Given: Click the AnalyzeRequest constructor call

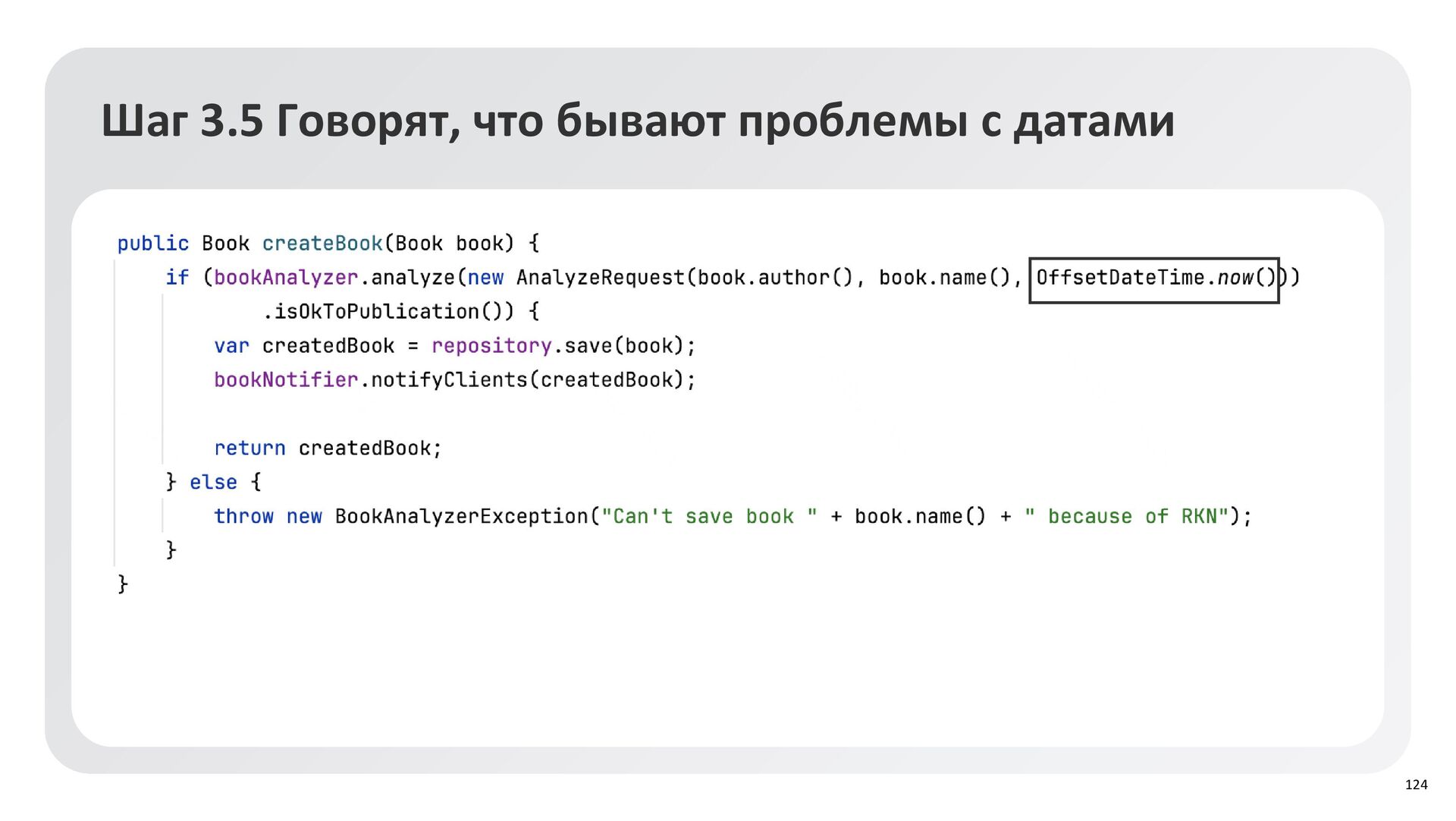Looking at the screenshot, I should (600, 278).
